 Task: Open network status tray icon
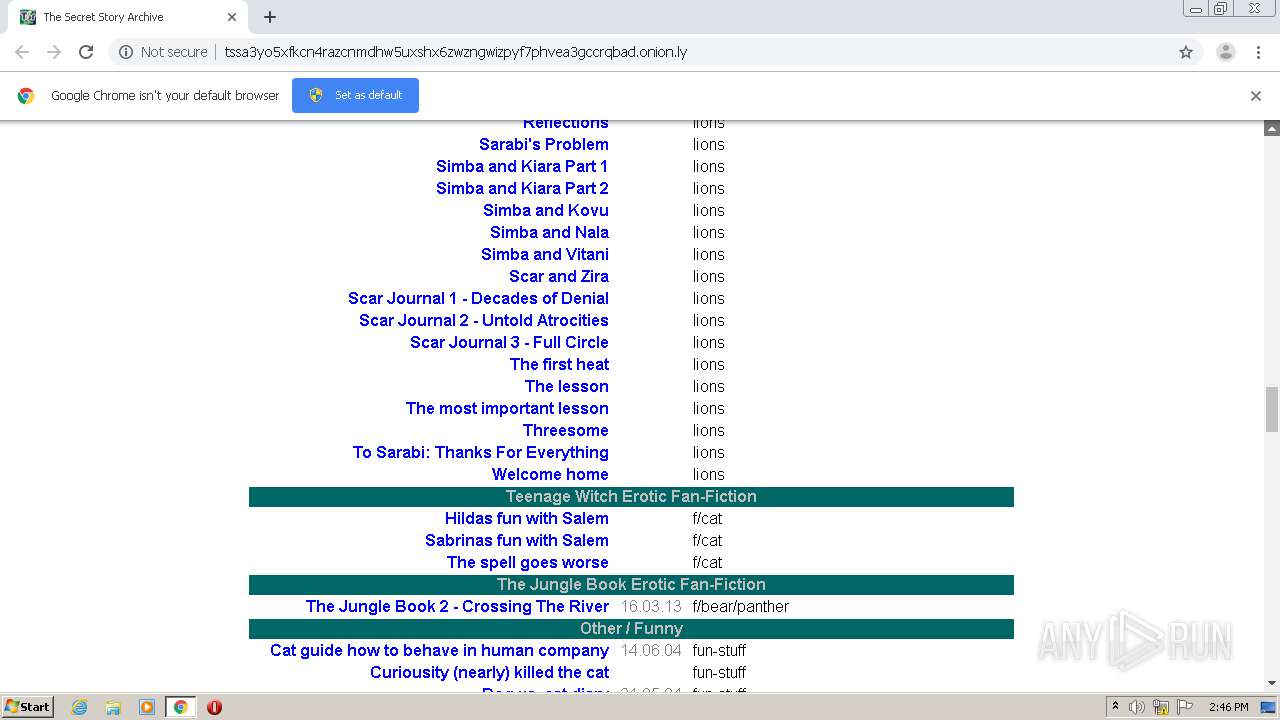point(1161,707)
